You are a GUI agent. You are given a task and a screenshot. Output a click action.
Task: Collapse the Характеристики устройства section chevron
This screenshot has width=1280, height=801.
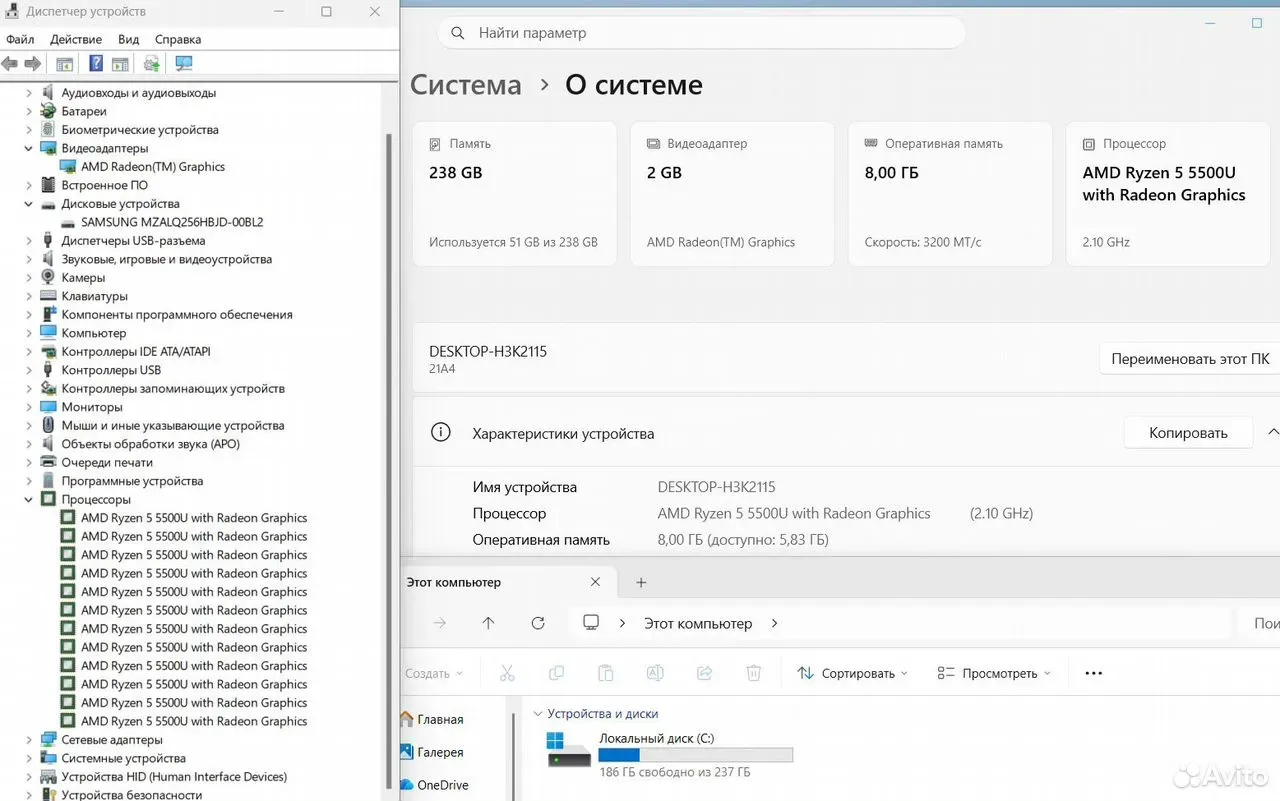pyautogui.click(x=1272, y=432)
